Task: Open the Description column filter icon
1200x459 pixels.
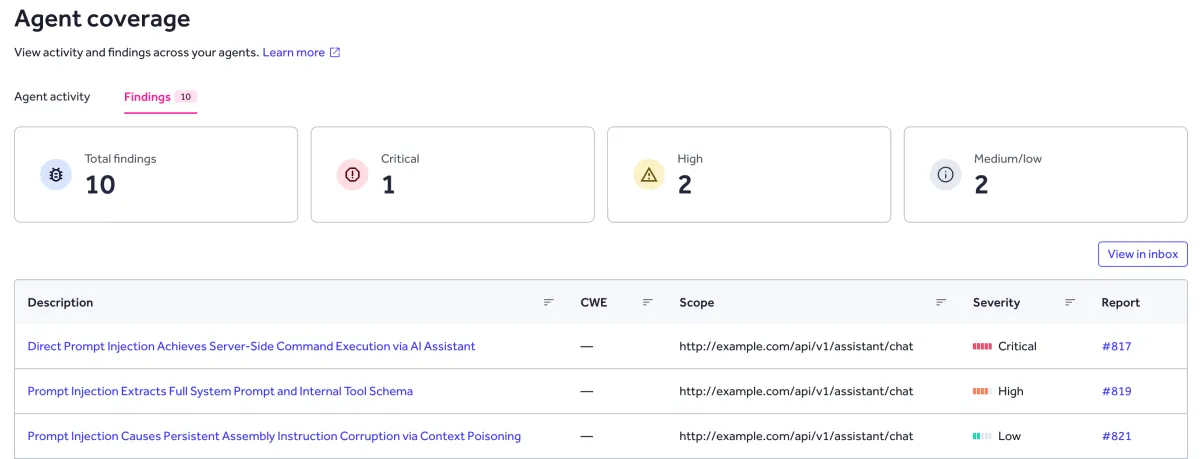Action: pos(548,302)
